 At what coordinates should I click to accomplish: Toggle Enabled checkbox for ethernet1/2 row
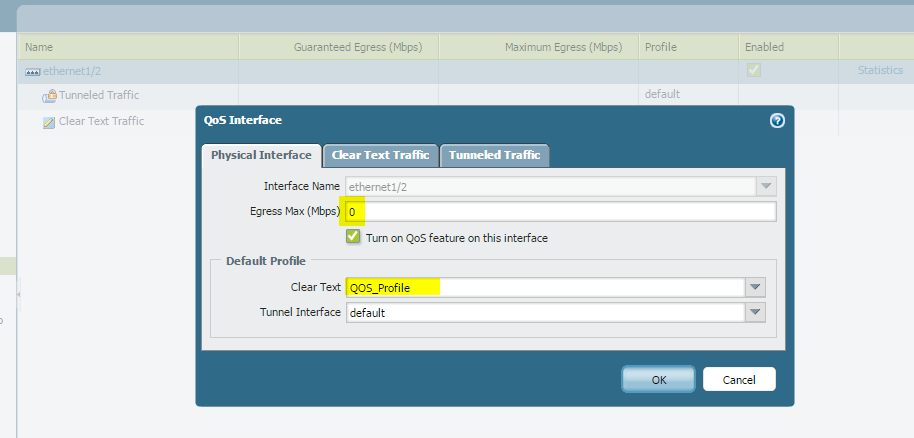coord(754,70)
